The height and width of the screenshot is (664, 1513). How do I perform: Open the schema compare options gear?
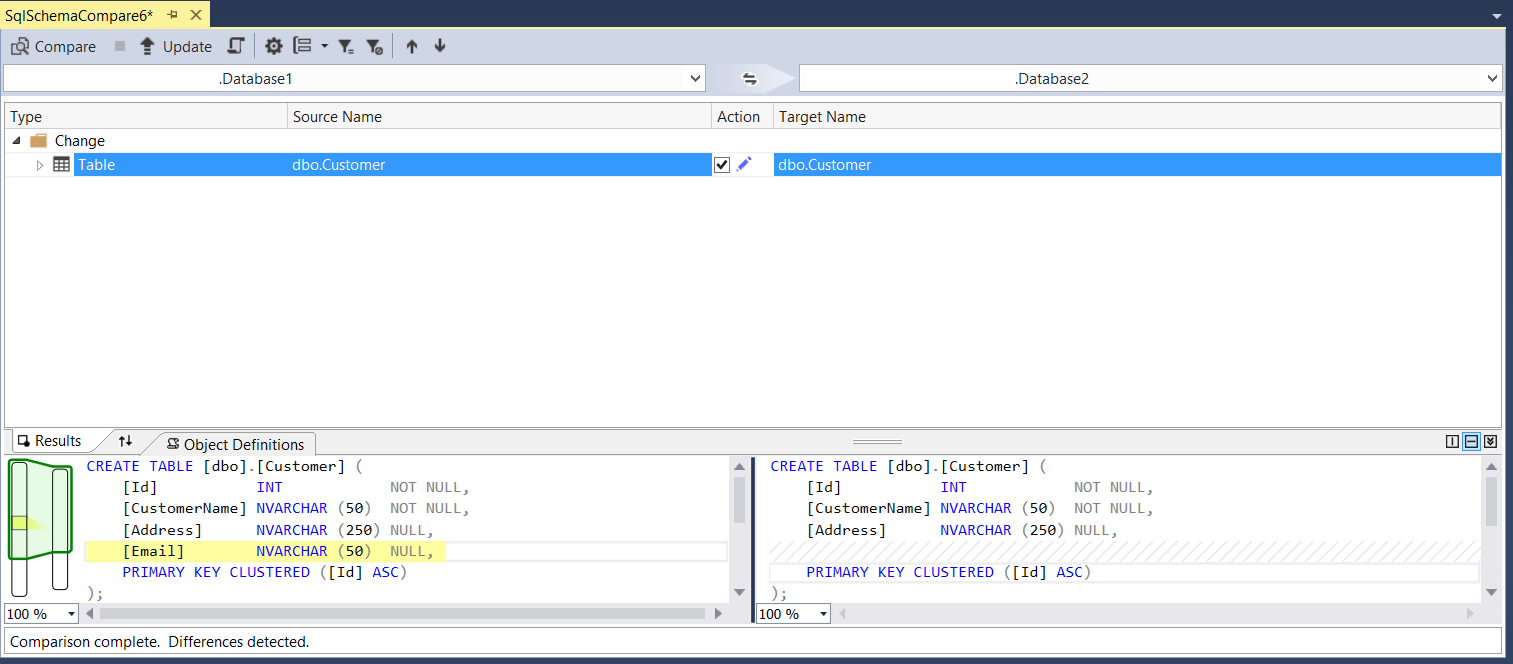coord(274,46)
